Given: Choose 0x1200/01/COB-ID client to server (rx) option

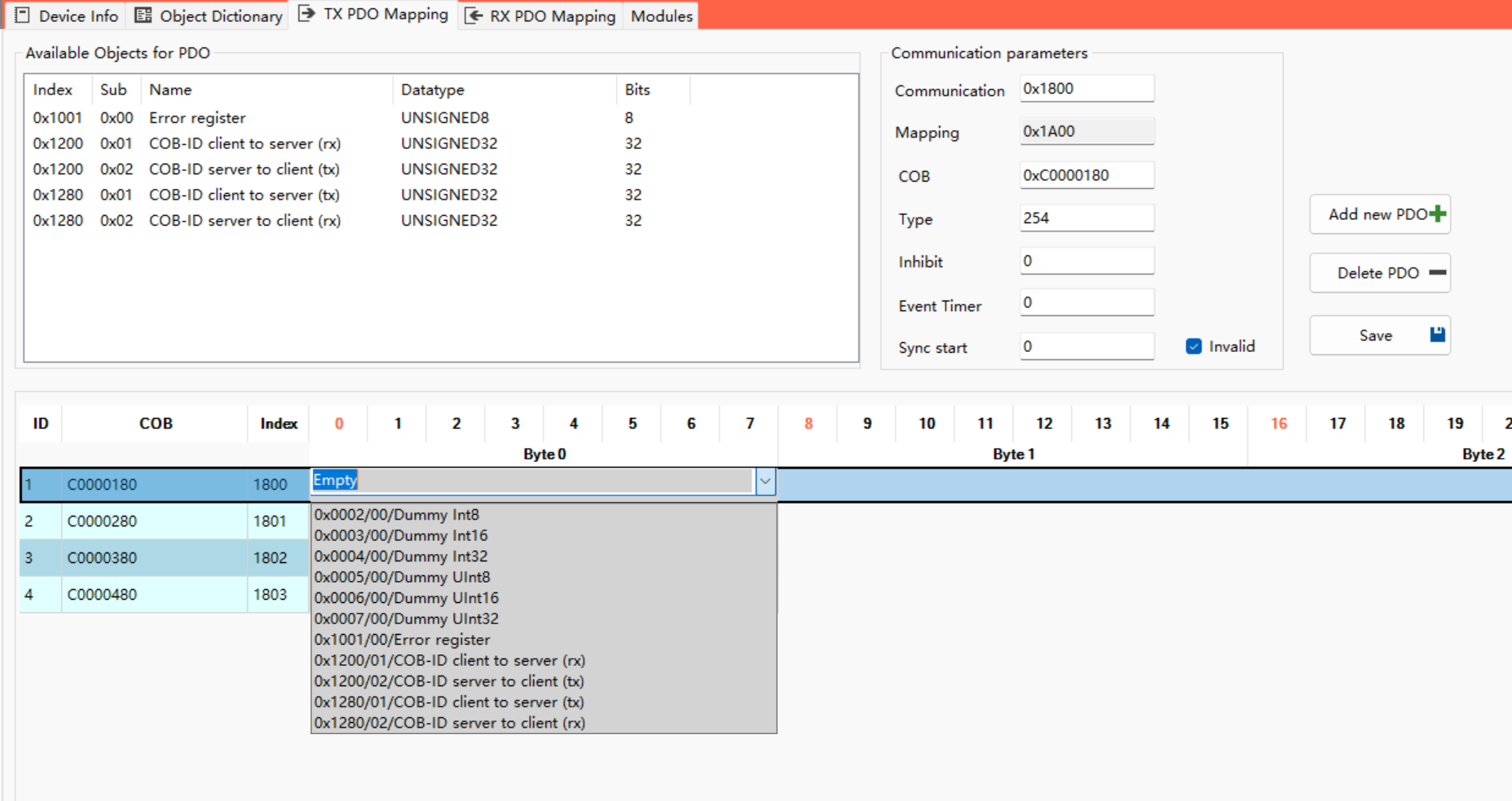Looking at the screenshot, I should click(x=544, y=660).
